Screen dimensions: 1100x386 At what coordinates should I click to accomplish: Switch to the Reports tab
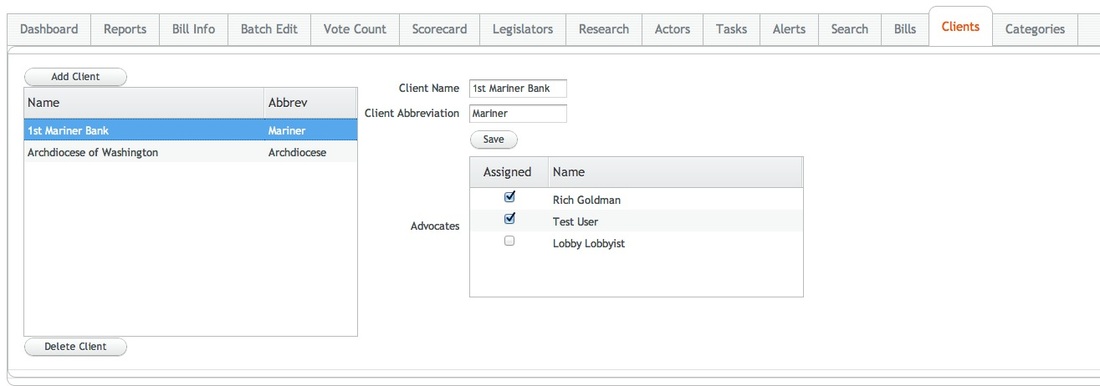125,29
